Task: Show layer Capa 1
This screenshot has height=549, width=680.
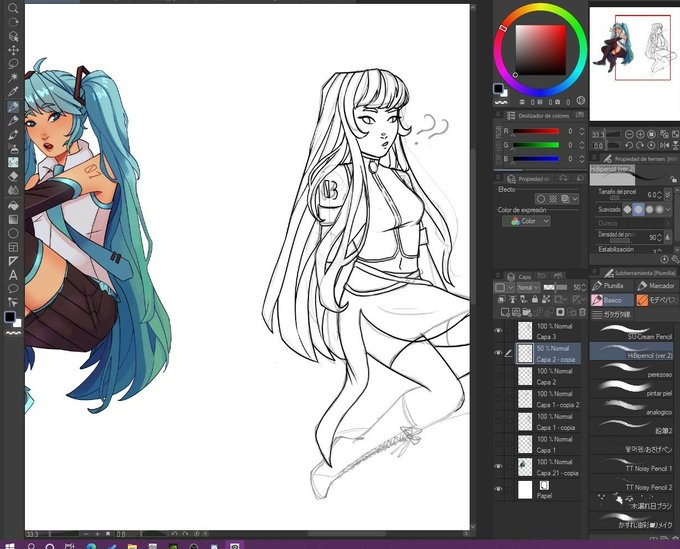Action: click(498, 444)
